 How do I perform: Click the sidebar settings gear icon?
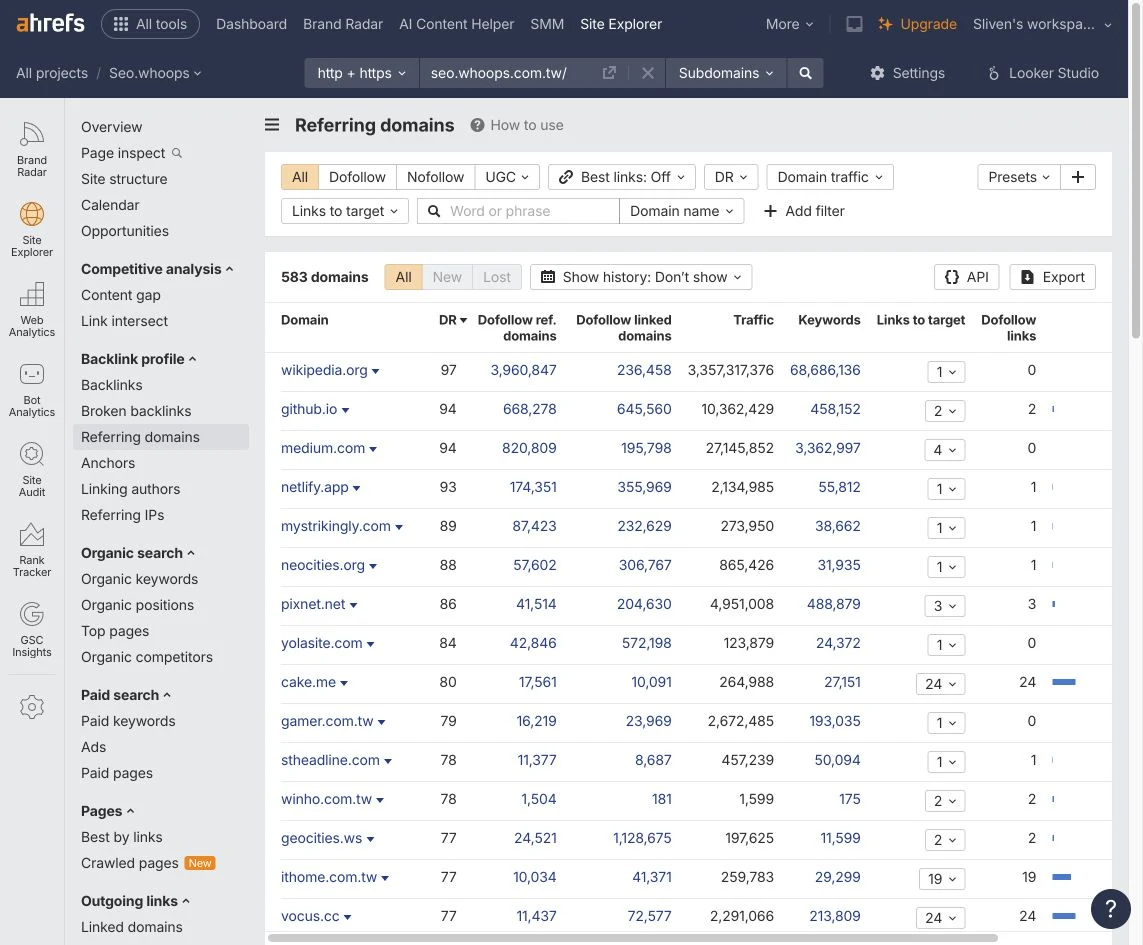[31, 707]
